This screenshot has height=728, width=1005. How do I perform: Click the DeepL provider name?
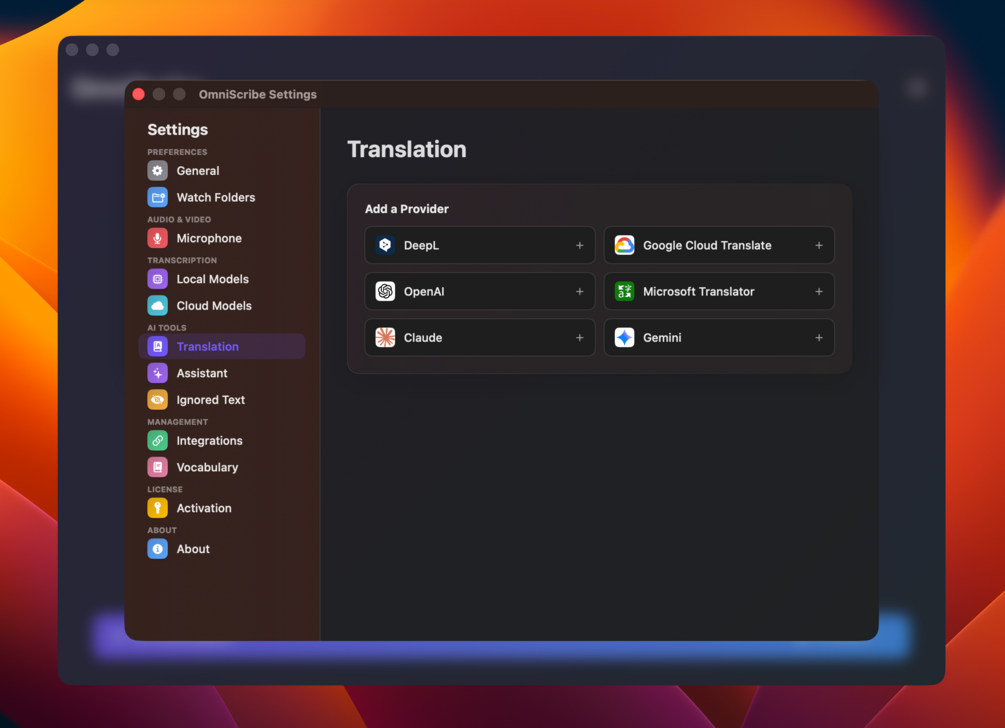pos(421,245)
